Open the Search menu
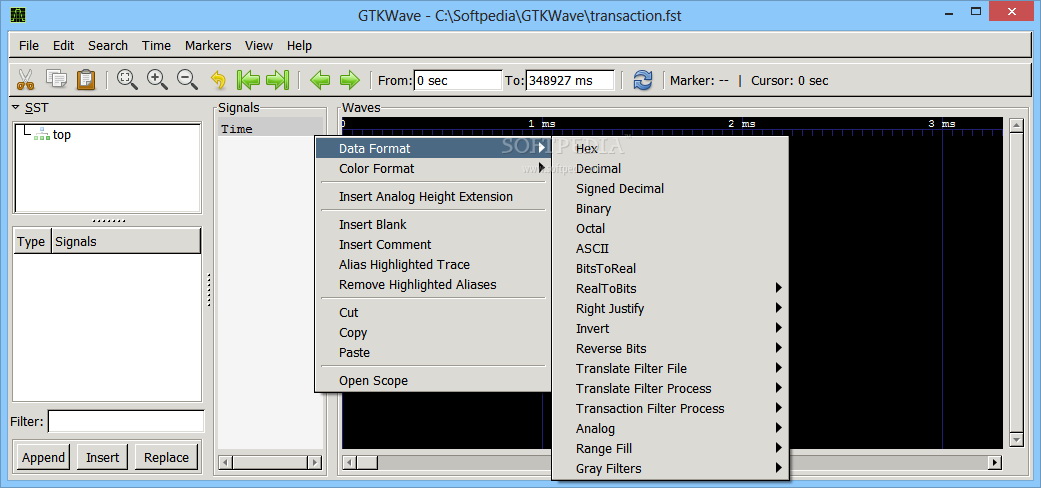The width and height of the screenshot is (1041, 488). [x=108, y=45]
